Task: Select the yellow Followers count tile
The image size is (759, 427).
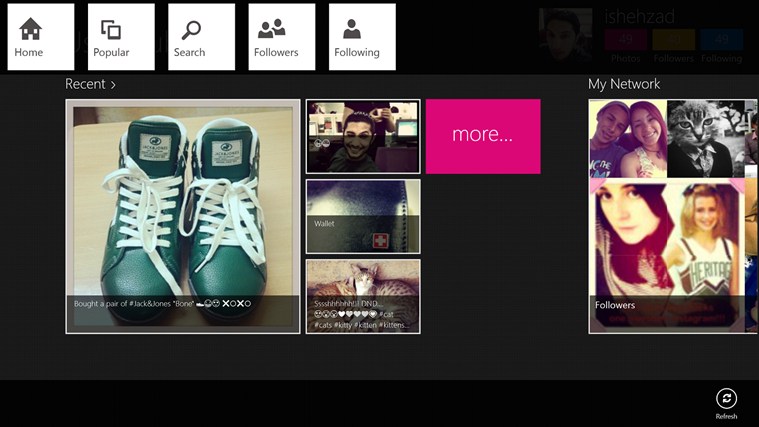Action: point(673,42)
